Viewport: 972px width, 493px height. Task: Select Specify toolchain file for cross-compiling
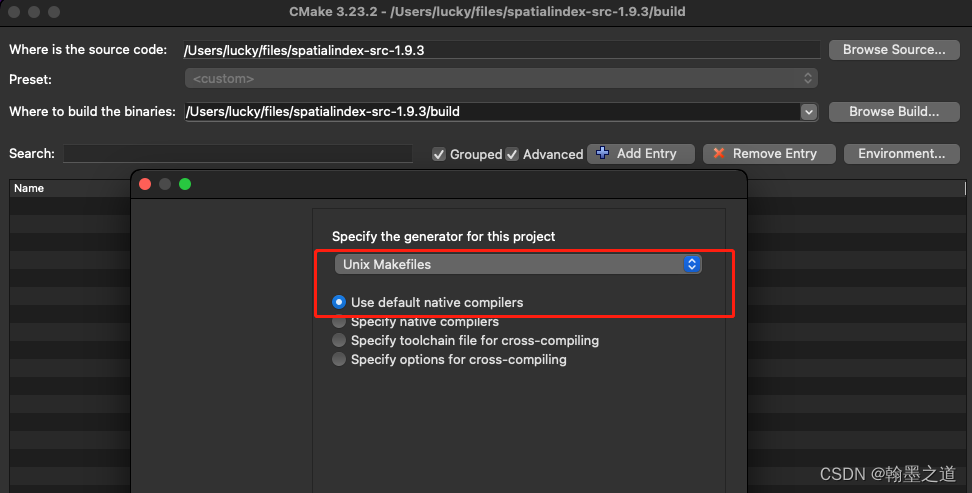point(340,341)
